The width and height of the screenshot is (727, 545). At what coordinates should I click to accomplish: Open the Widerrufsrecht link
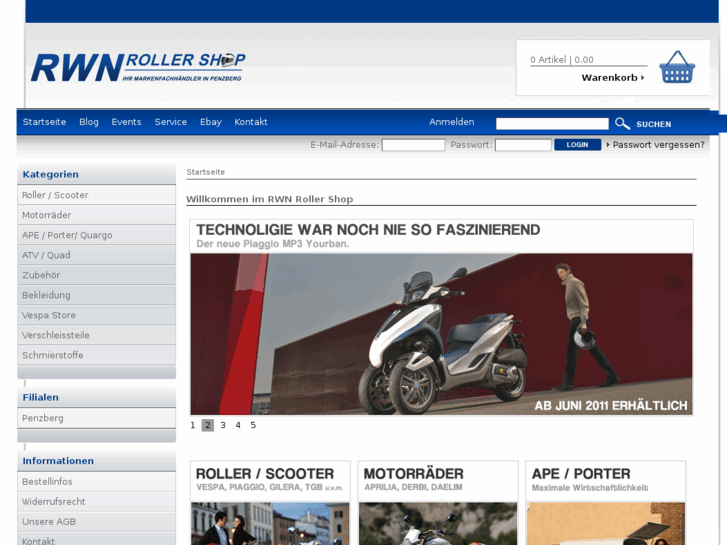(96, 501)
